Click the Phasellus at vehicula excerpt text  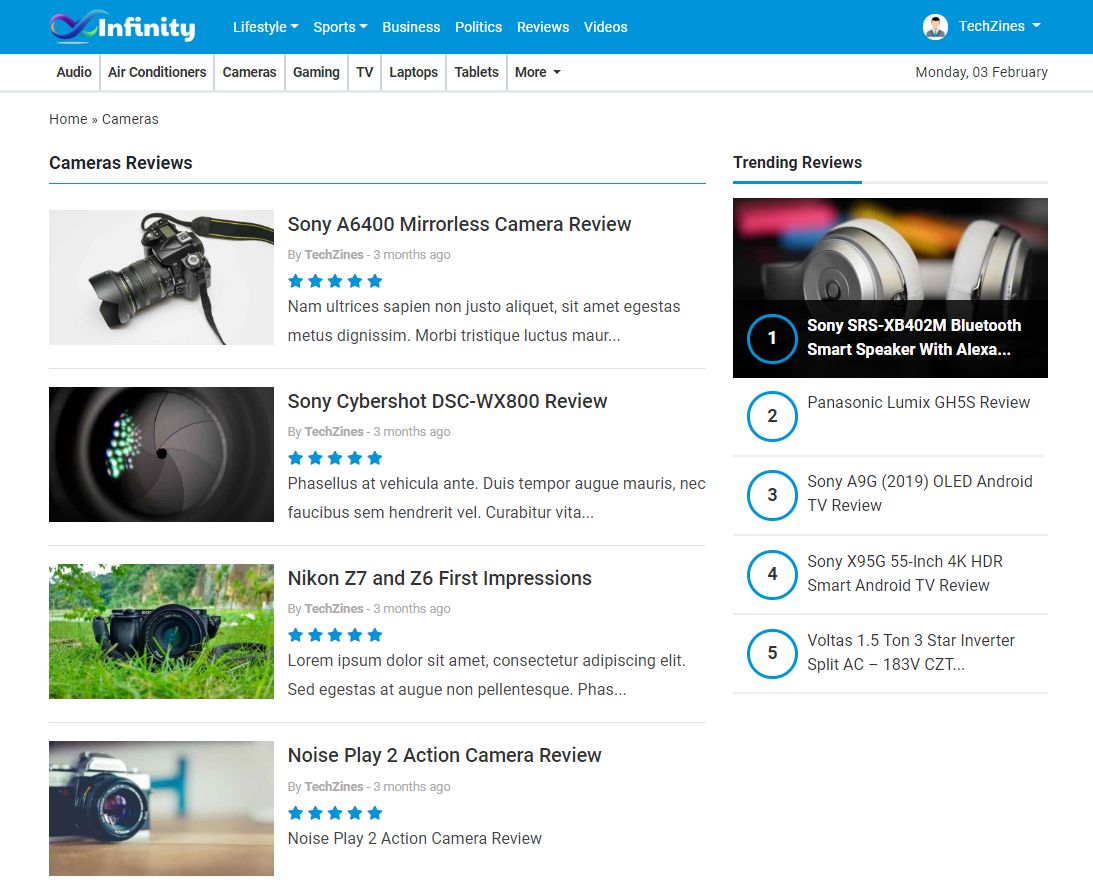[496, 498]
